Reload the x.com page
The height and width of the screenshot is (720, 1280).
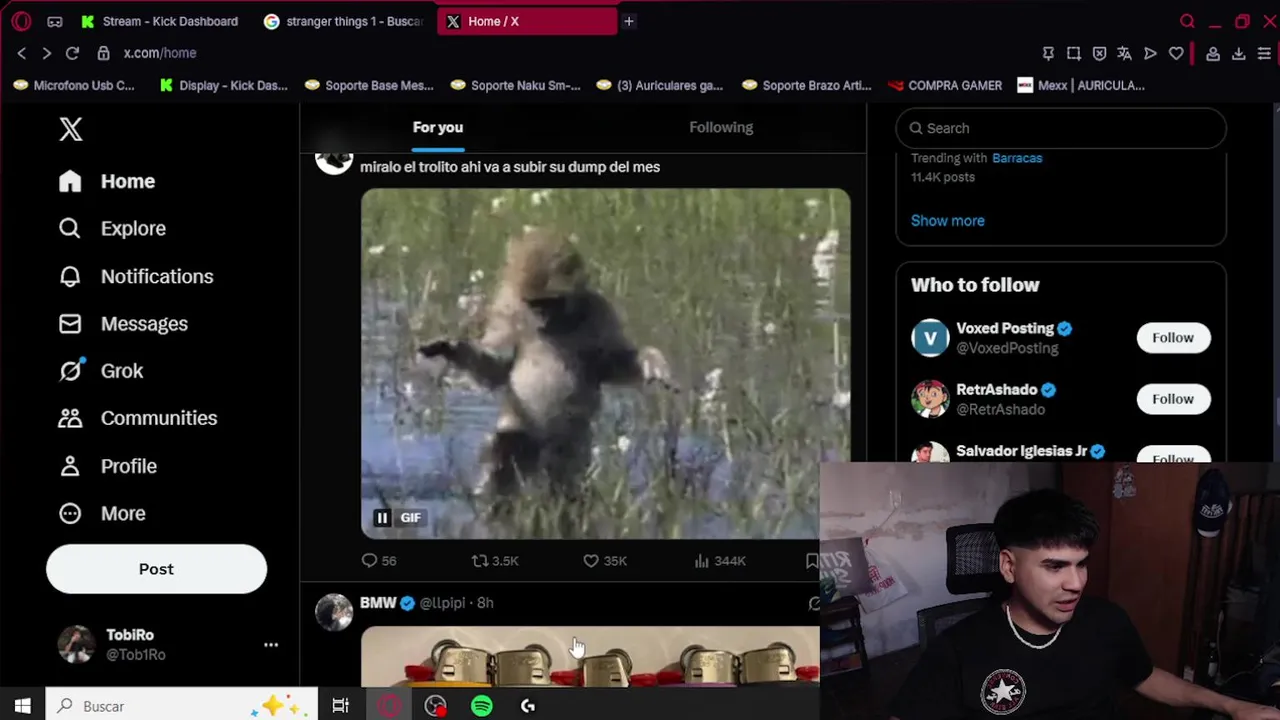[72, 53]
